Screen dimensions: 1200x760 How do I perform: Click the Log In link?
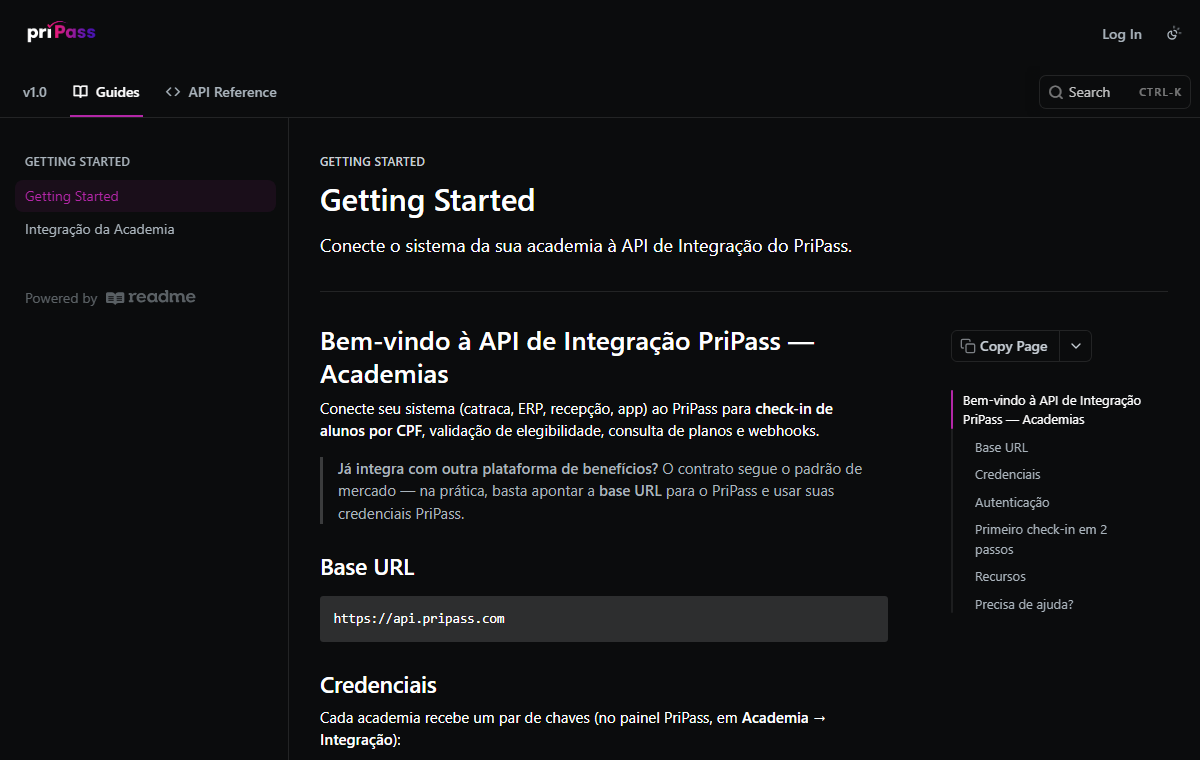point(1122,34)
